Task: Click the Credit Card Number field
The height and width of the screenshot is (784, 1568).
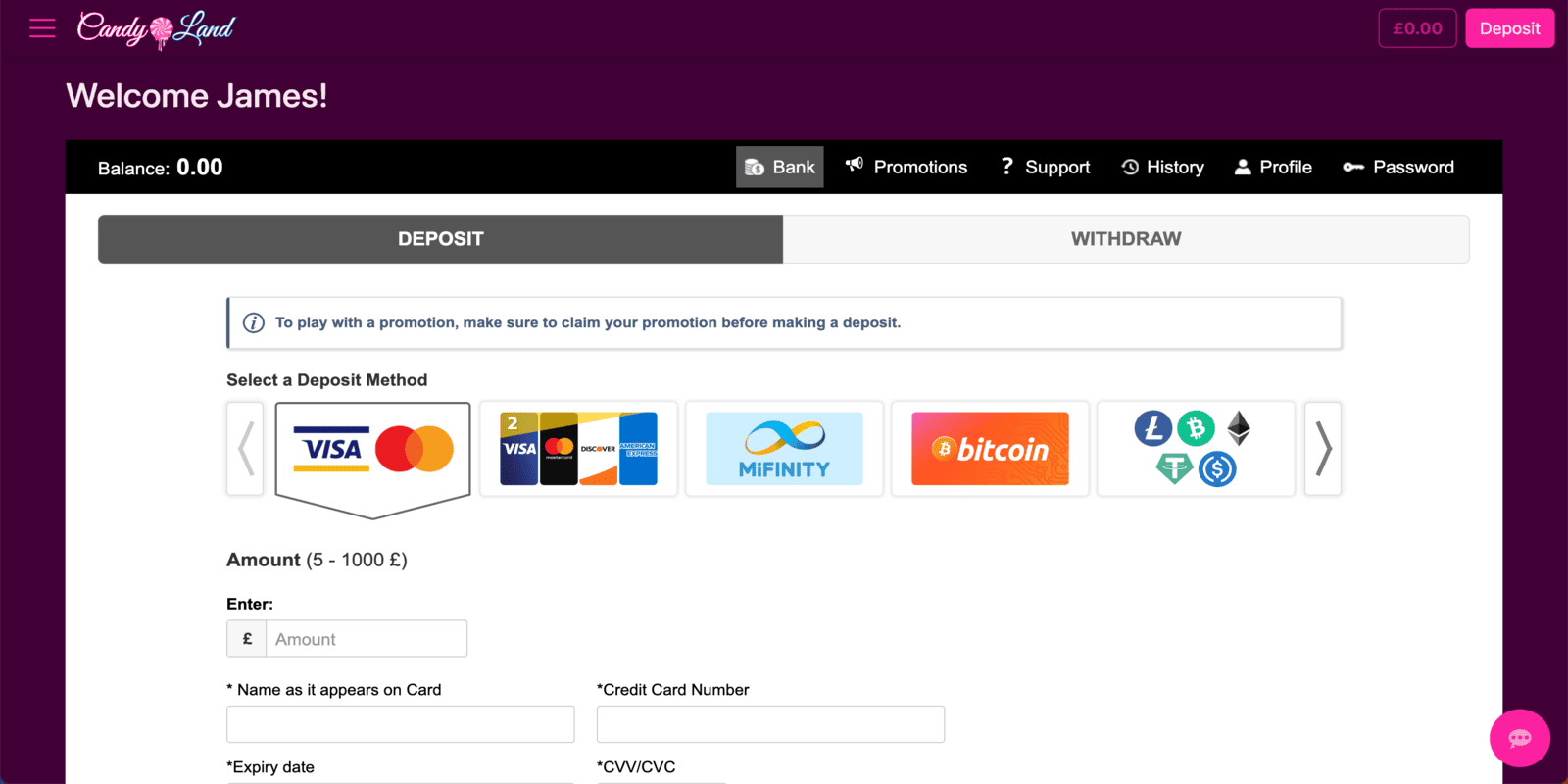Action: (770, 724)
